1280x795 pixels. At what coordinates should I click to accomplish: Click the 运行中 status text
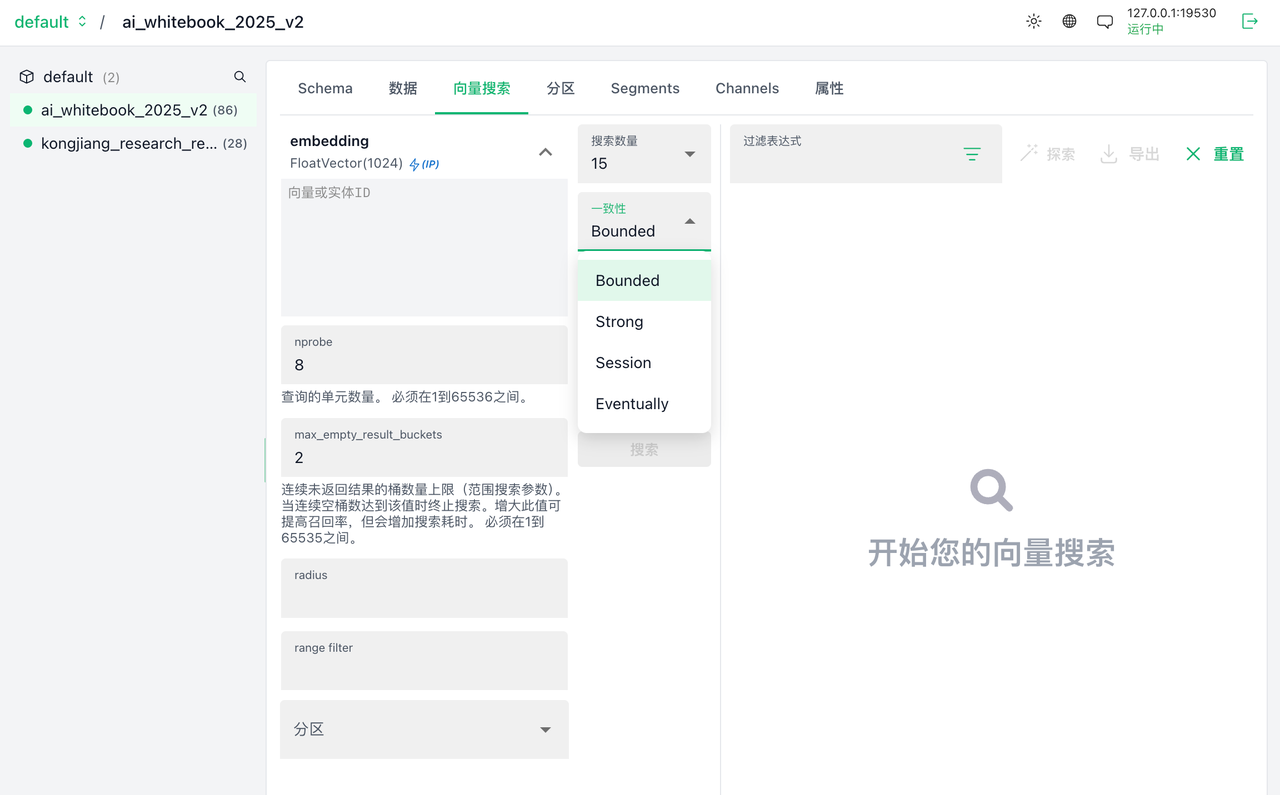coord(1145,30)
